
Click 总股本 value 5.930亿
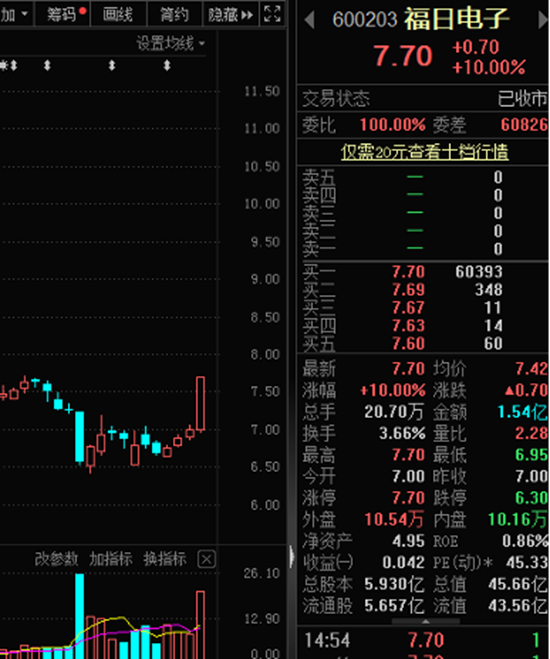click(x=394, y=584)
